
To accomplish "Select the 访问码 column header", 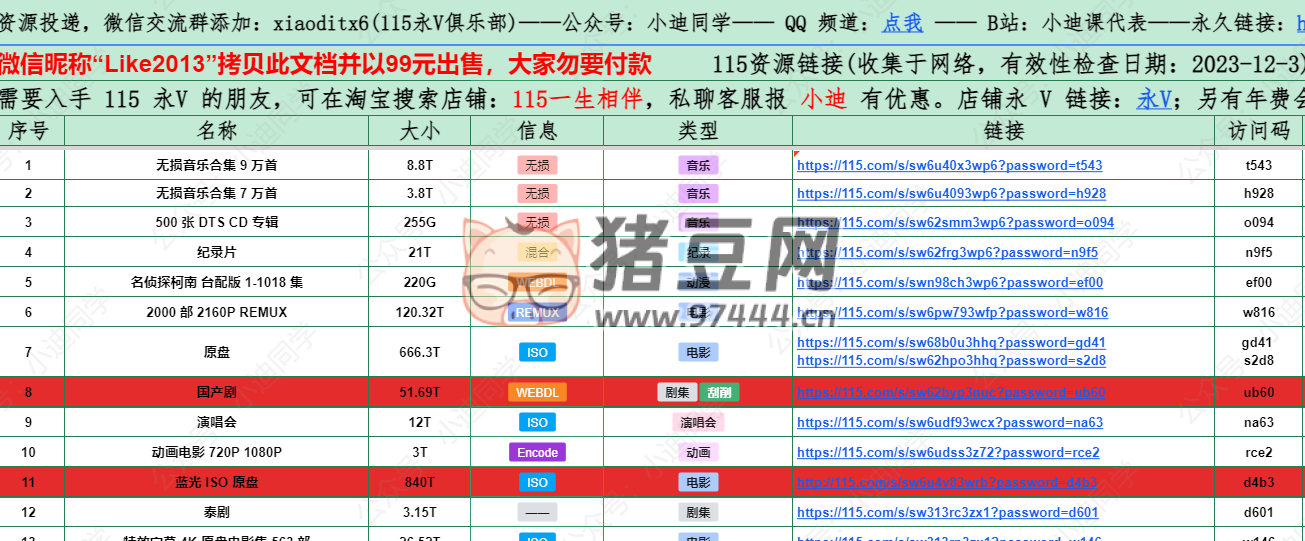I will click(1259, 131).
